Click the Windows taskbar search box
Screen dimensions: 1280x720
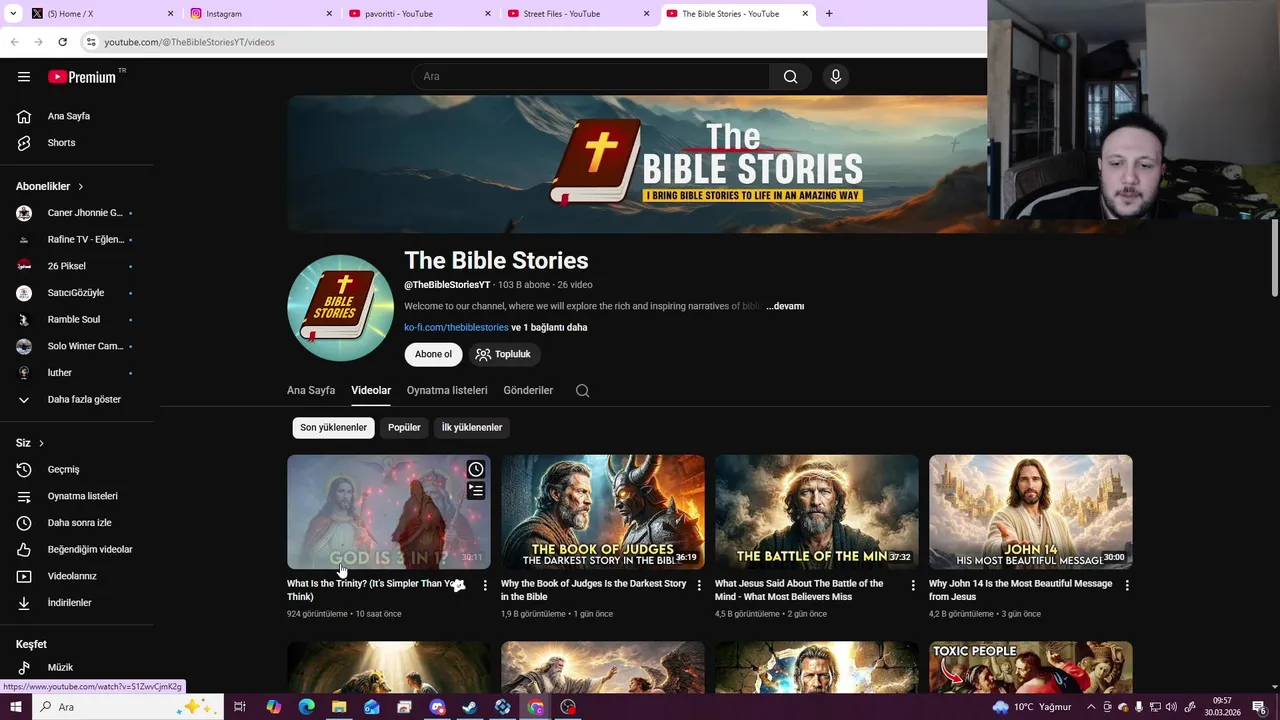pyautogui.click(x=128, y=707)
